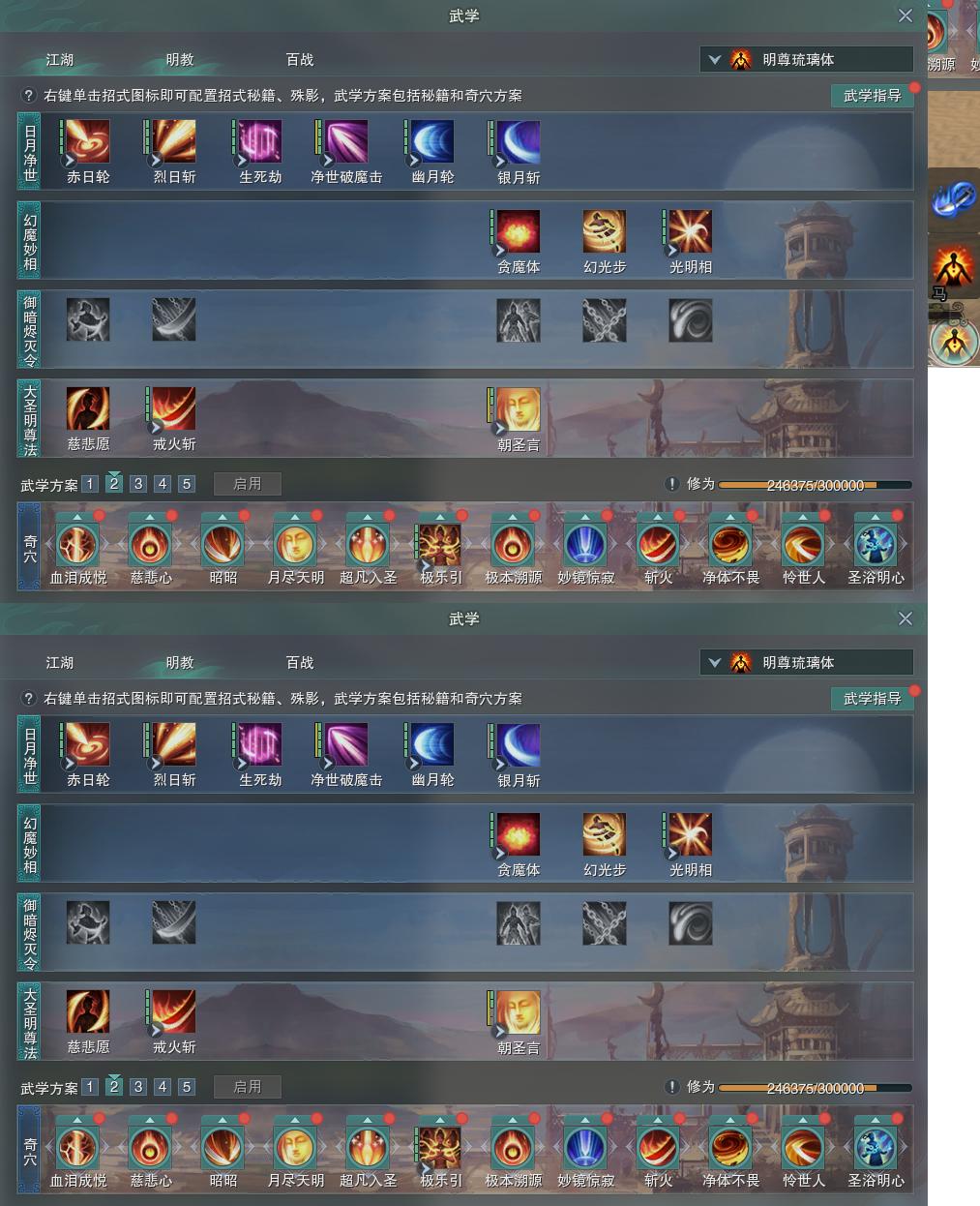Open 百战 tab in lower panel
This screenshot has height=1206, width=980.
click(300, 663)
